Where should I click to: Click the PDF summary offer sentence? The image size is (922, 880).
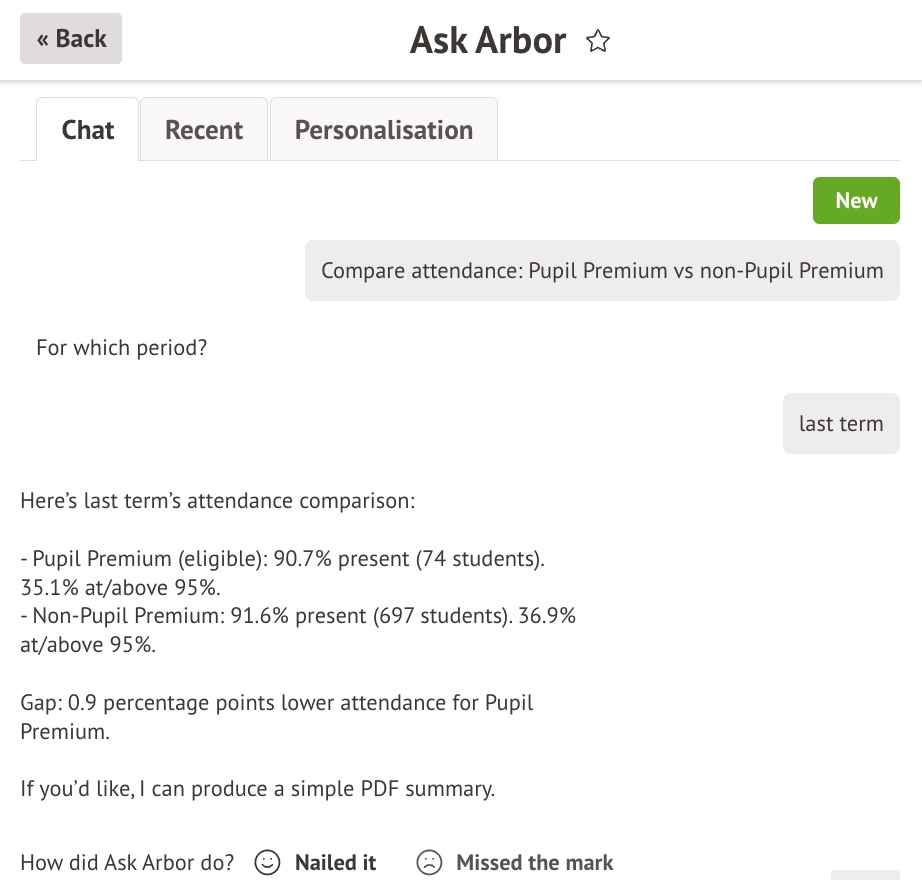[x=257, y=789]
